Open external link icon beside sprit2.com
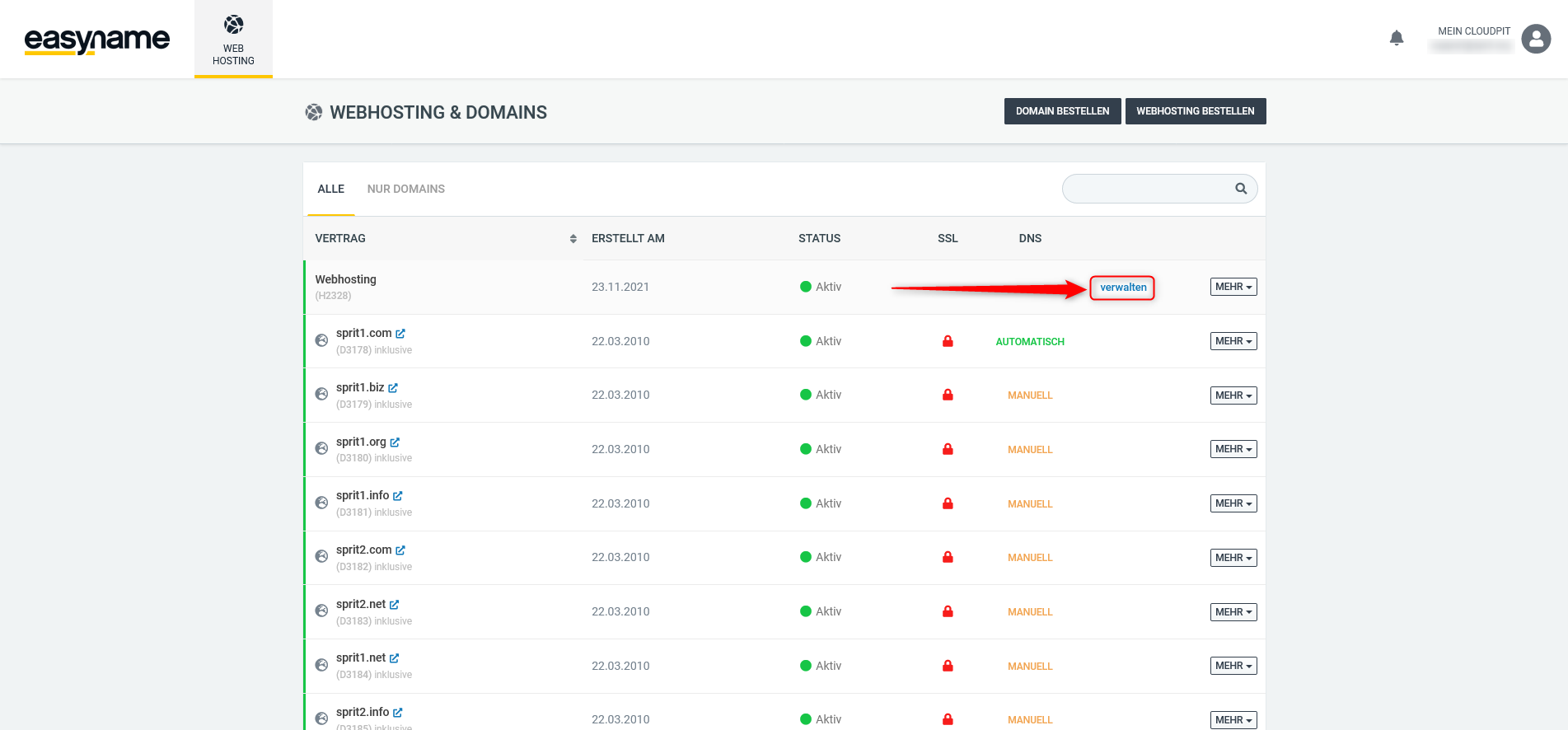The height and width of the screenshot is (730, 1568). coord(400,550)
